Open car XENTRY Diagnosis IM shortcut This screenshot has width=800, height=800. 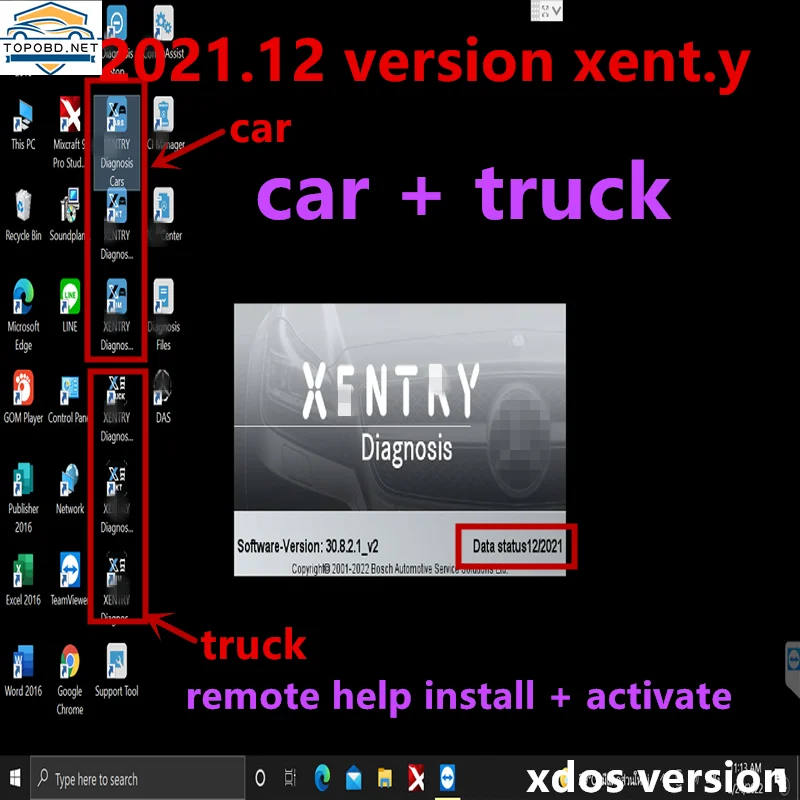(117, 316)
